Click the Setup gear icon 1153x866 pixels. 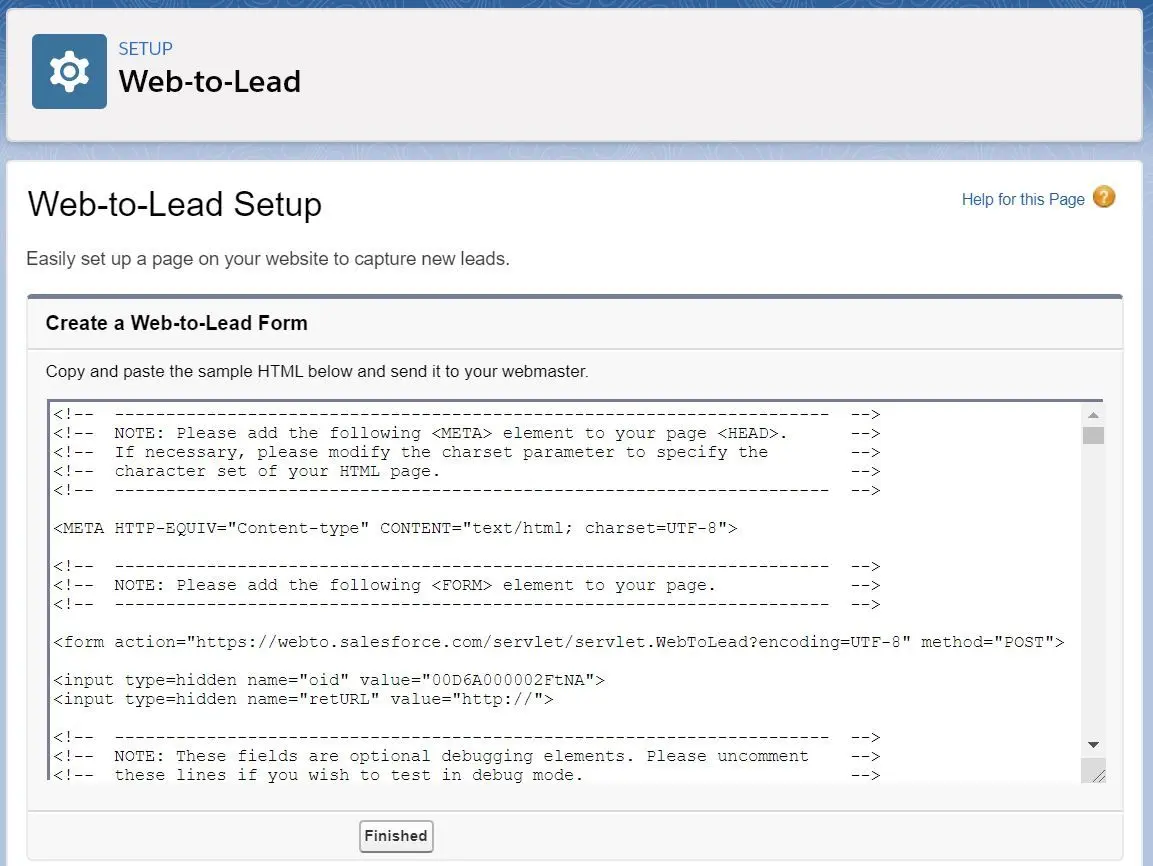(x=69, y=71)
